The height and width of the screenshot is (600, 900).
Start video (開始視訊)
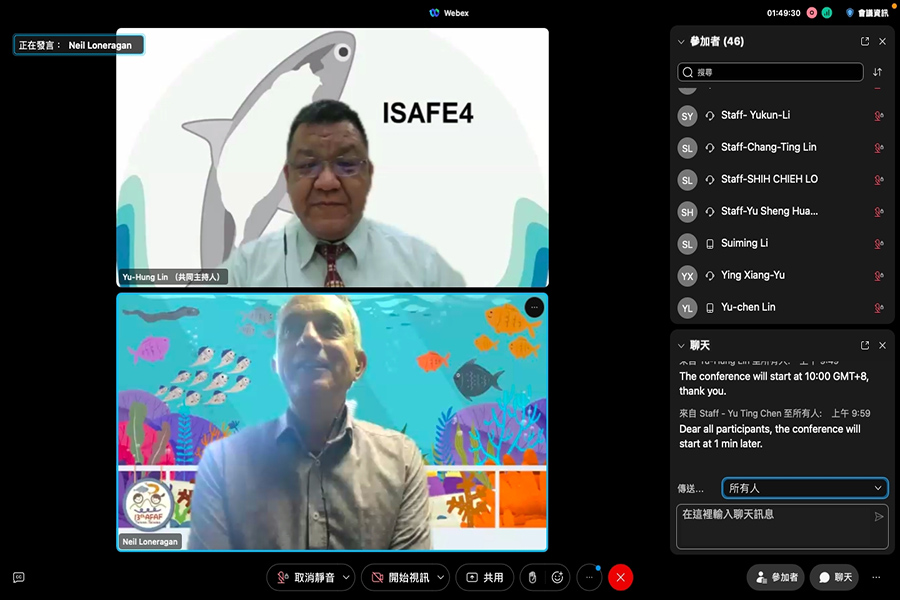click(x=399, y=578)
